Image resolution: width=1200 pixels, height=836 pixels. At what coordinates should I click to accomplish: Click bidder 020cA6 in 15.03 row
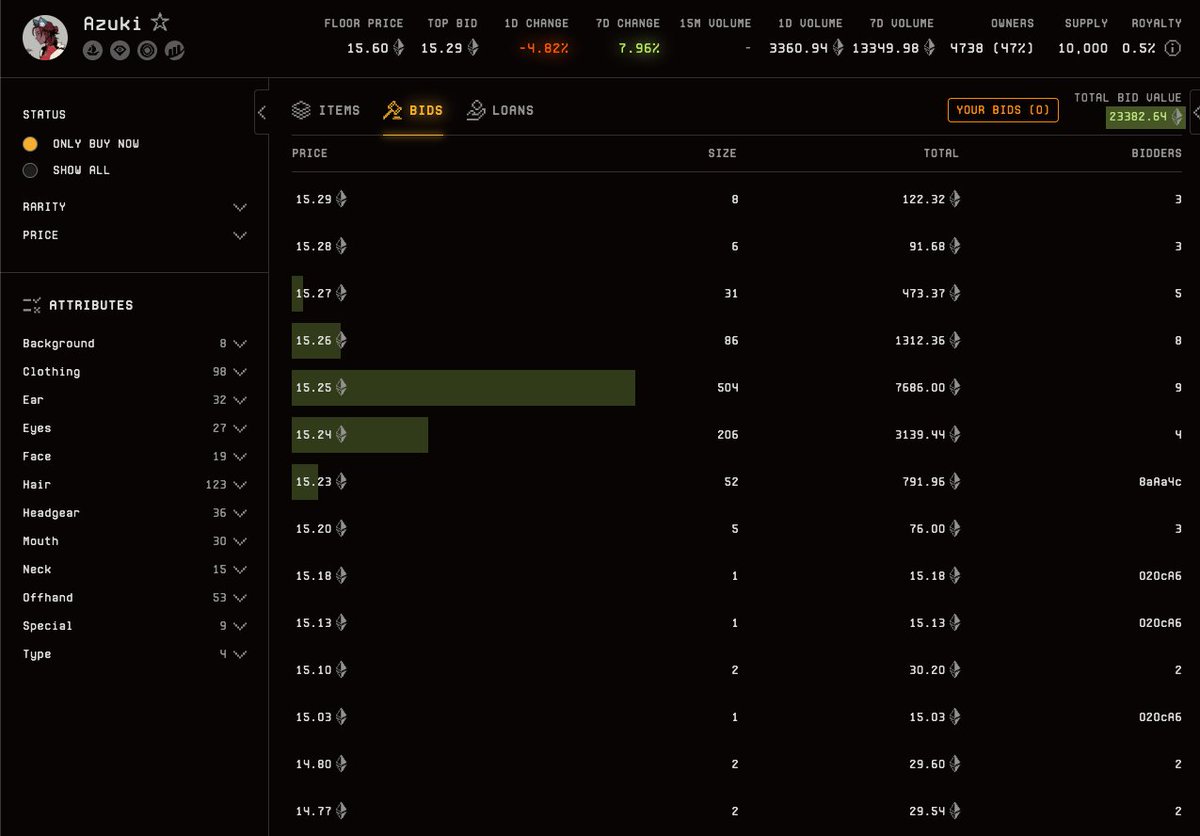[x=1160, y=716]
